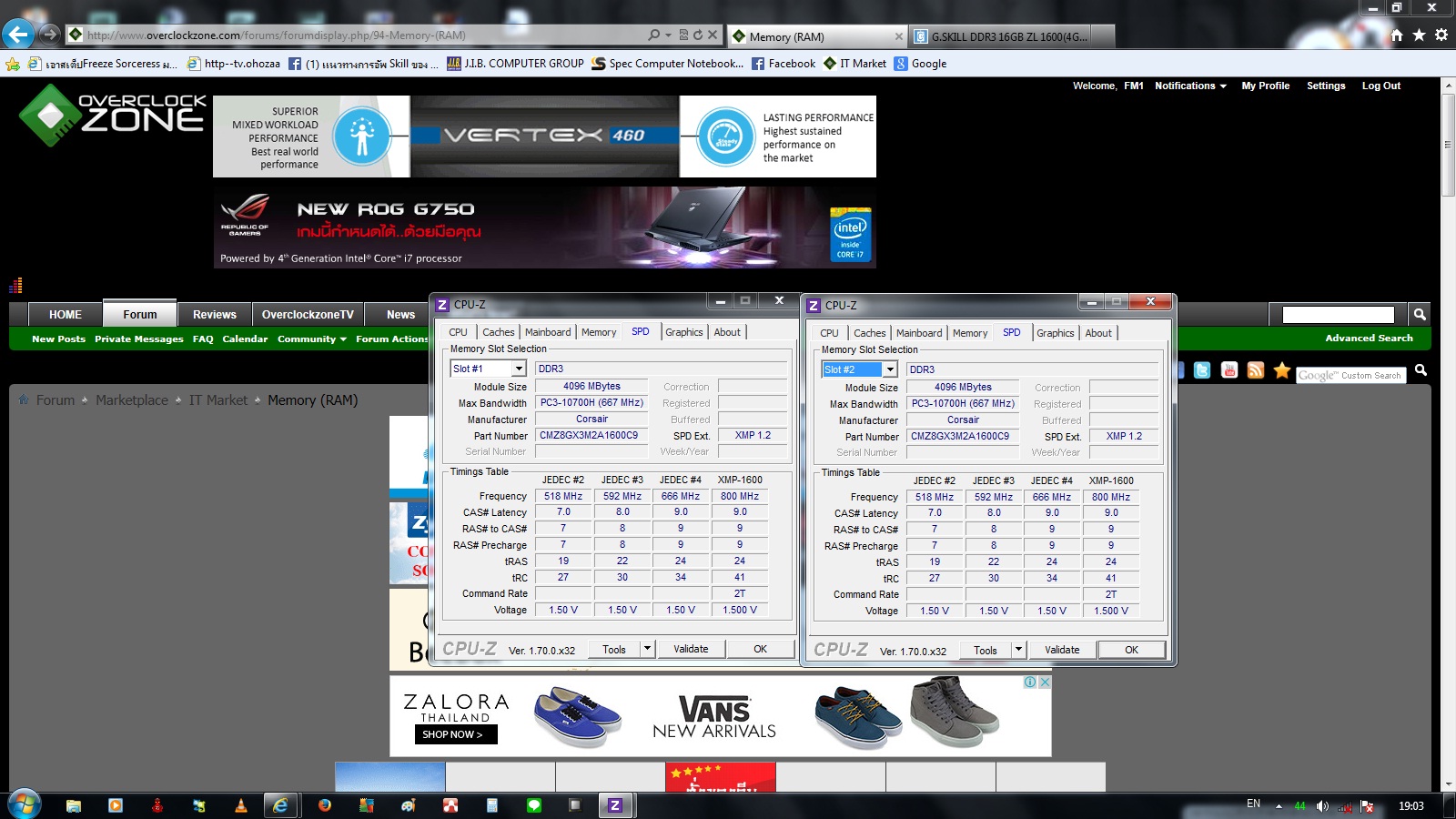Viewport: 1456px width, 819px height.
Task: Click the browser forward arrow button
Action: 50,35
